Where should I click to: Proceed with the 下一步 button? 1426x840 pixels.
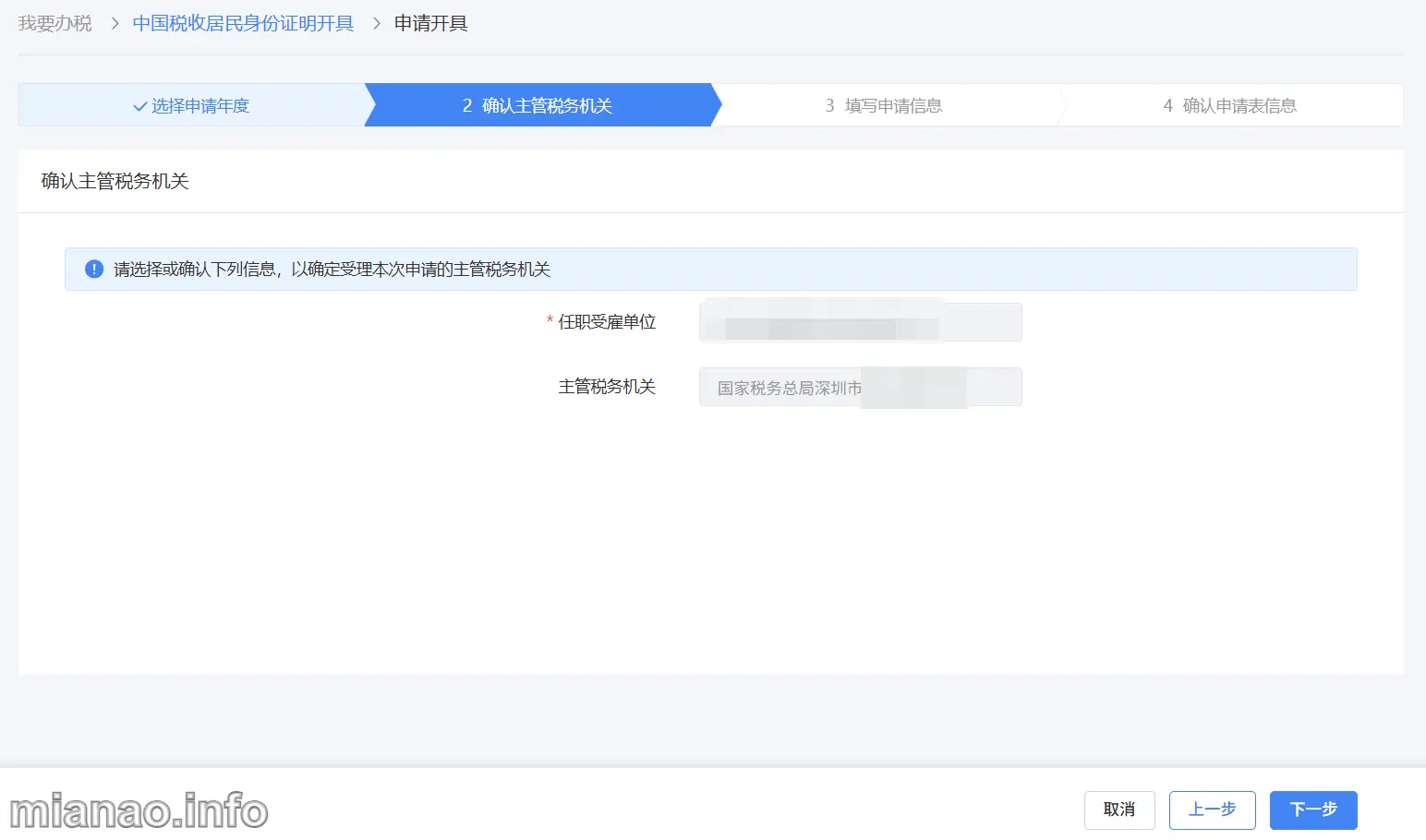(x=1312, y=810)
